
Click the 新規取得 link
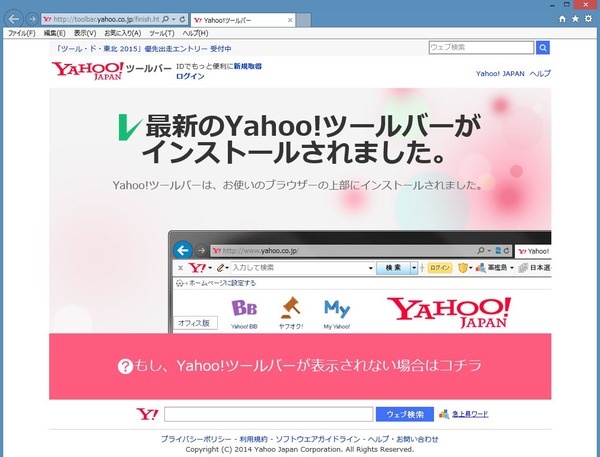click(x=247, y=66)
